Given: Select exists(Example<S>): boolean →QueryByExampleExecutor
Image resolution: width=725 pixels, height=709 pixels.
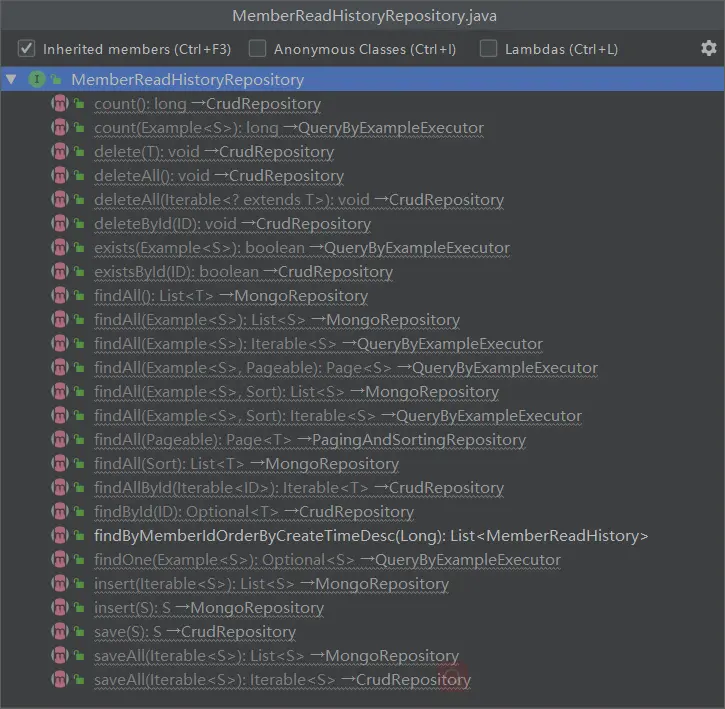Looking at the screenshot, I should [x=302, y=247].
